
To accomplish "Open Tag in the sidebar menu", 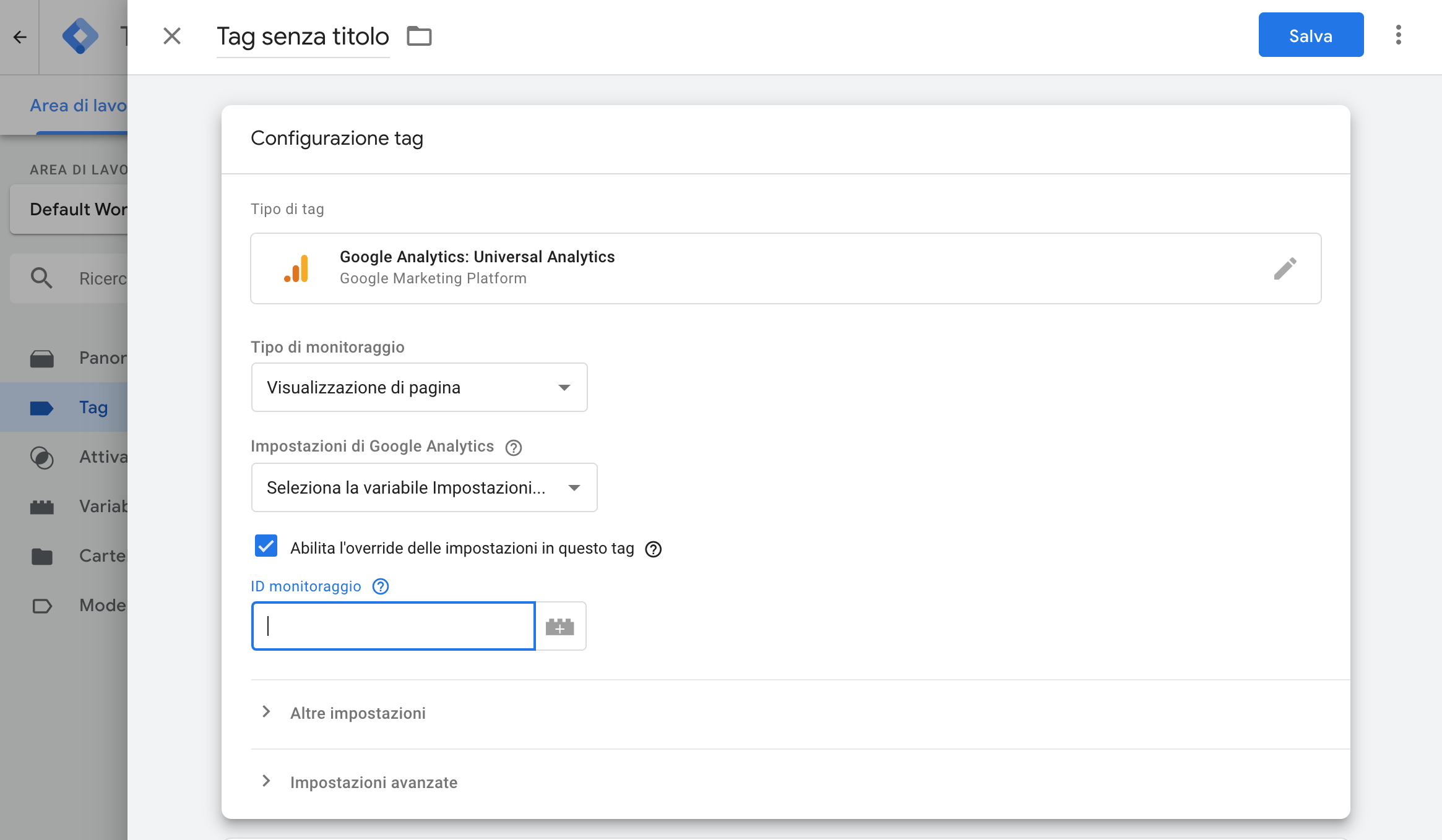I will click(64, 408).
